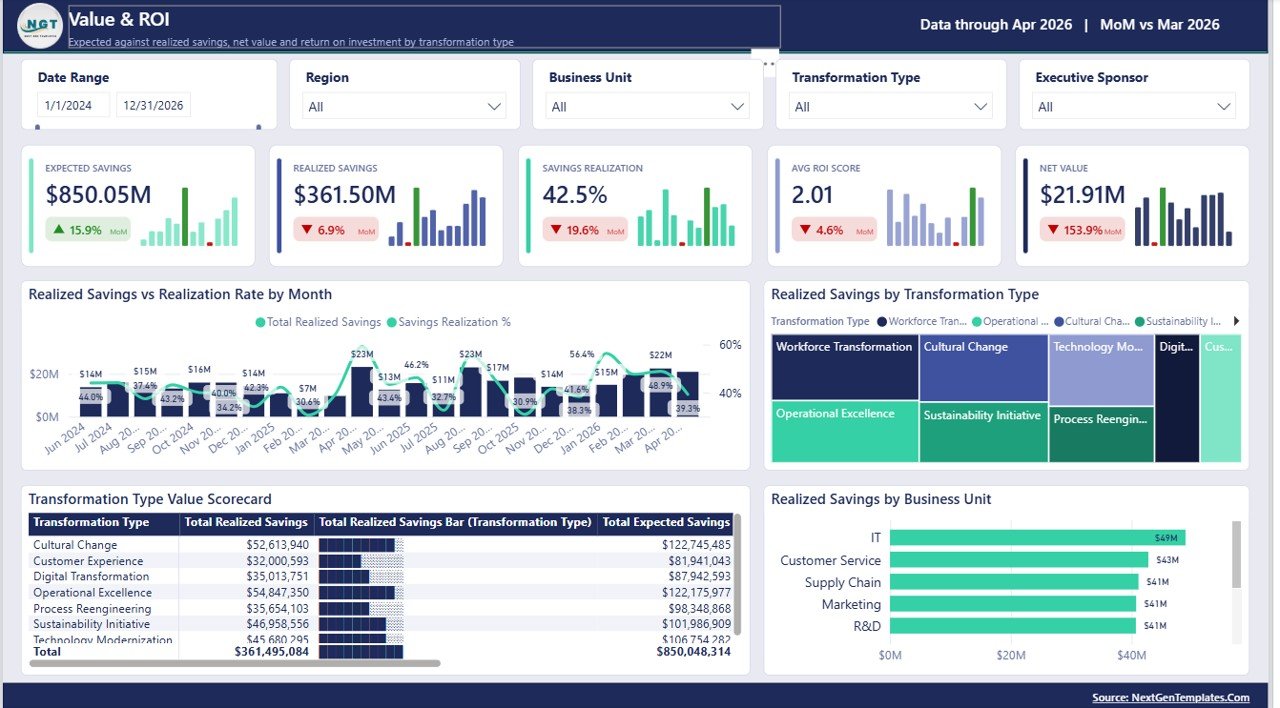This screenshot has width=1280, height=708.
Task: Select the Customer Experience scorecard row
Action: 380,561
